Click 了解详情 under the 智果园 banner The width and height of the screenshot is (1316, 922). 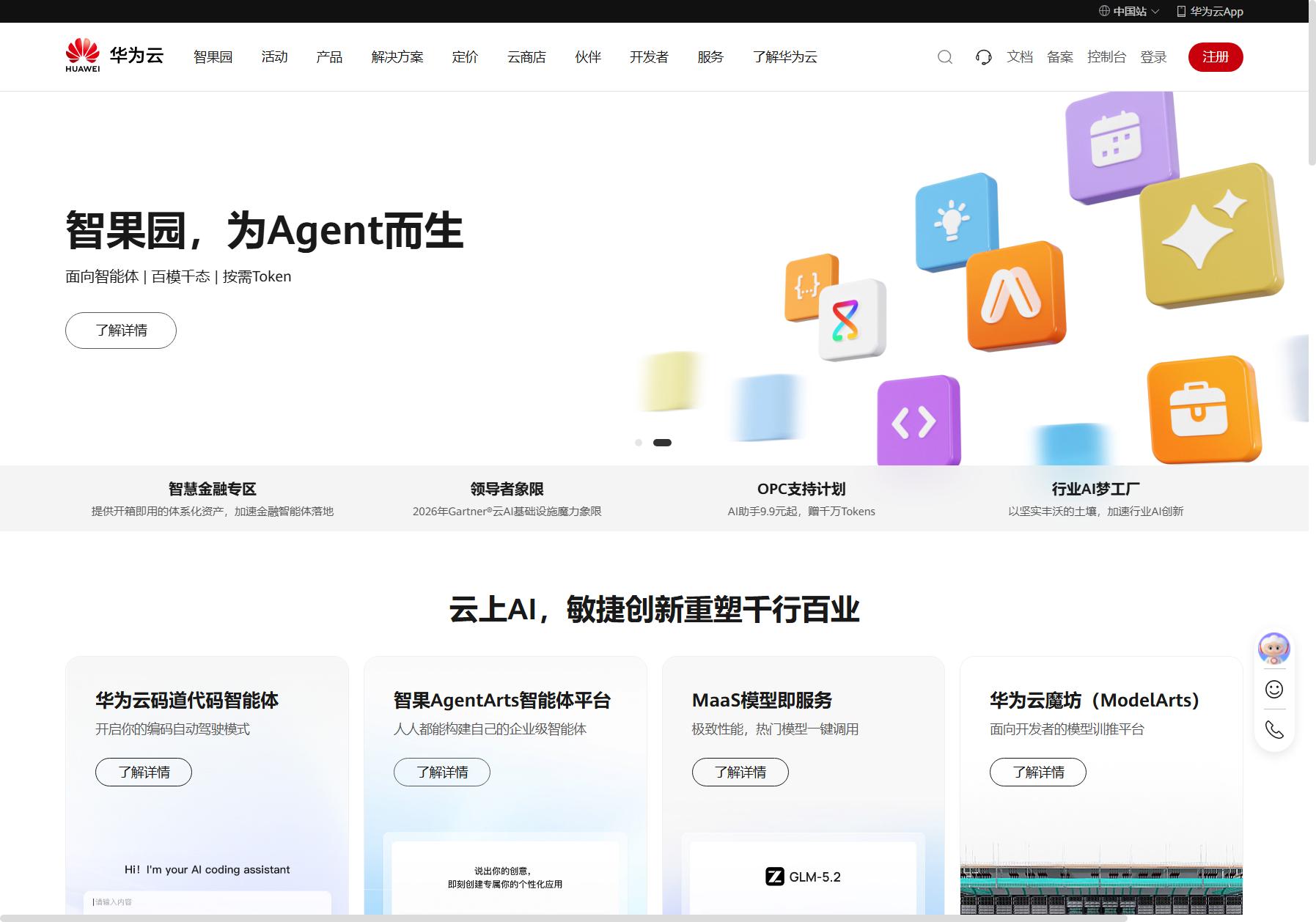121,331
